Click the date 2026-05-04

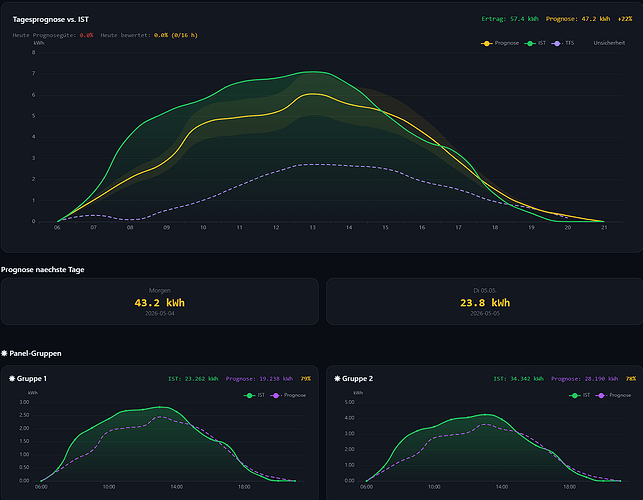click(160, 313)
